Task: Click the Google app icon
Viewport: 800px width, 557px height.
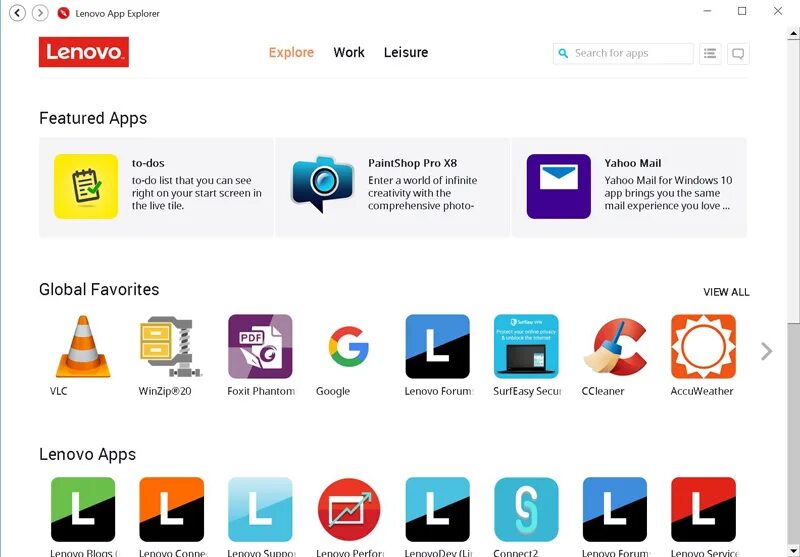Action: (348, 346)
